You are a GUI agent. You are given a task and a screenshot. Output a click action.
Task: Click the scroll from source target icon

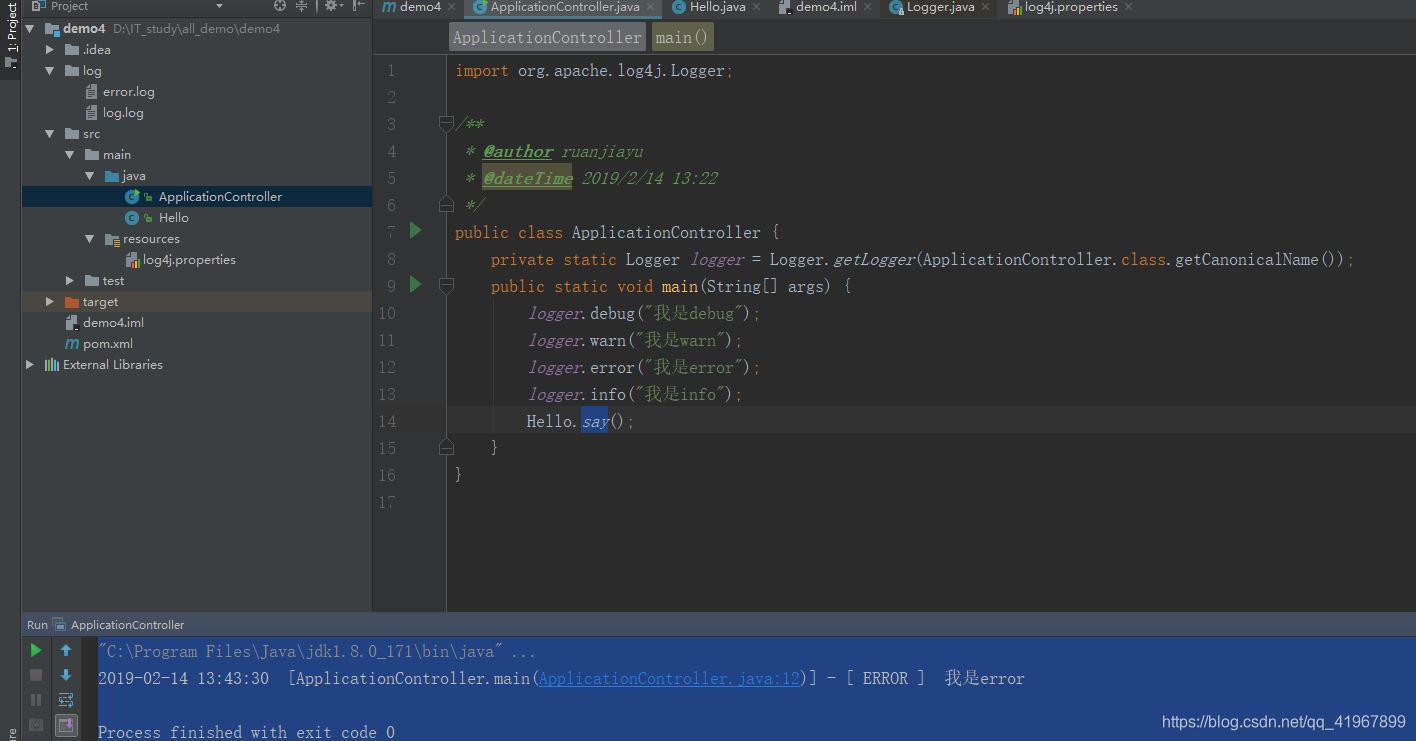coord(280,6)
